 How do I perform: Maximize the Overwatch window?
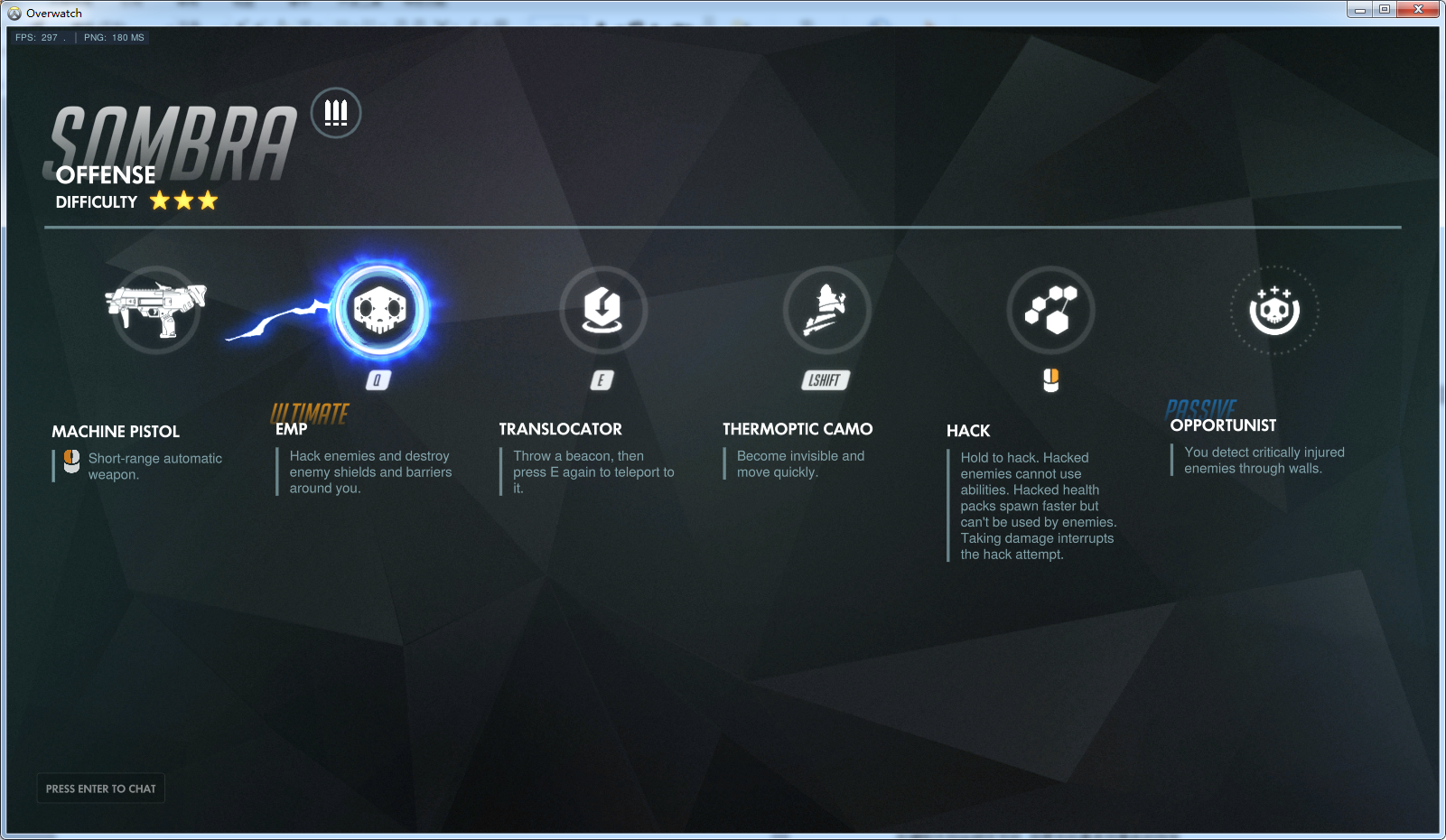click(1385, 9)
